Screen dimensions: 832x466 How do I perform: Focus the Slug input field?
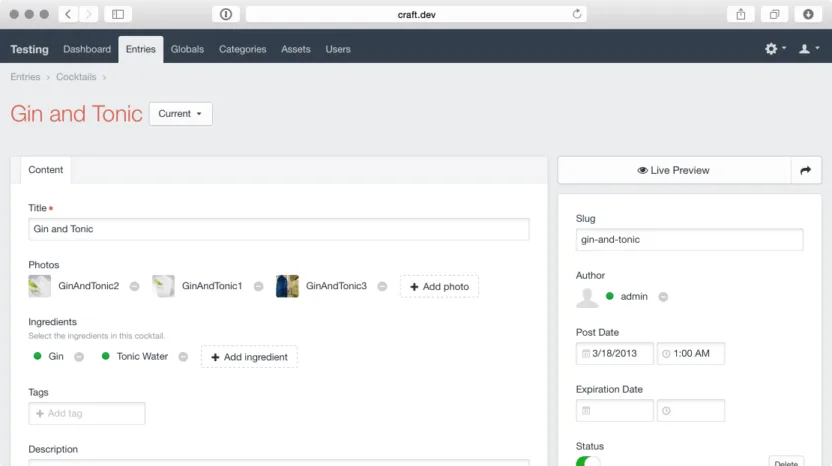tap(689, 239)
